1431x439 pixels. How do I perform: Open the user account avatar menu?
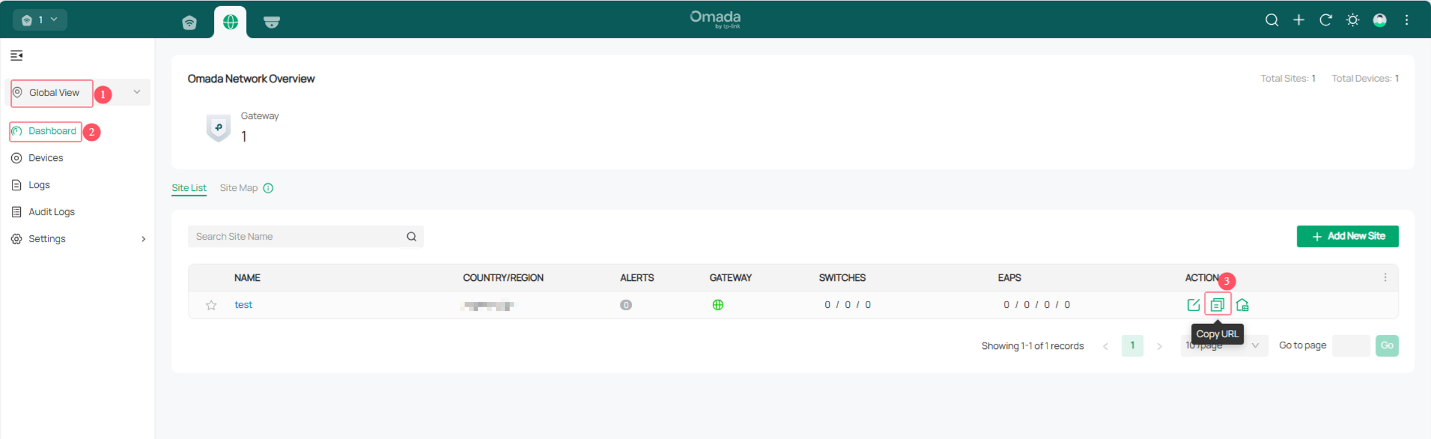[x=1380, y=20]
